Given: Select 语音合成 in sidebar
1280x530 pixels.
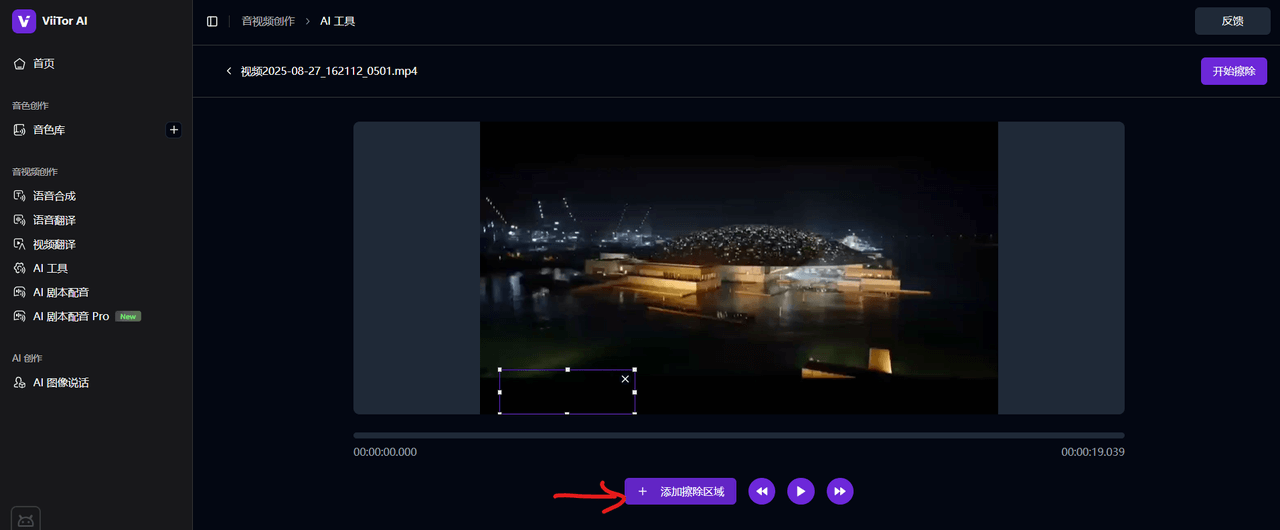Looking at the screenshot, I should point(54,196).
